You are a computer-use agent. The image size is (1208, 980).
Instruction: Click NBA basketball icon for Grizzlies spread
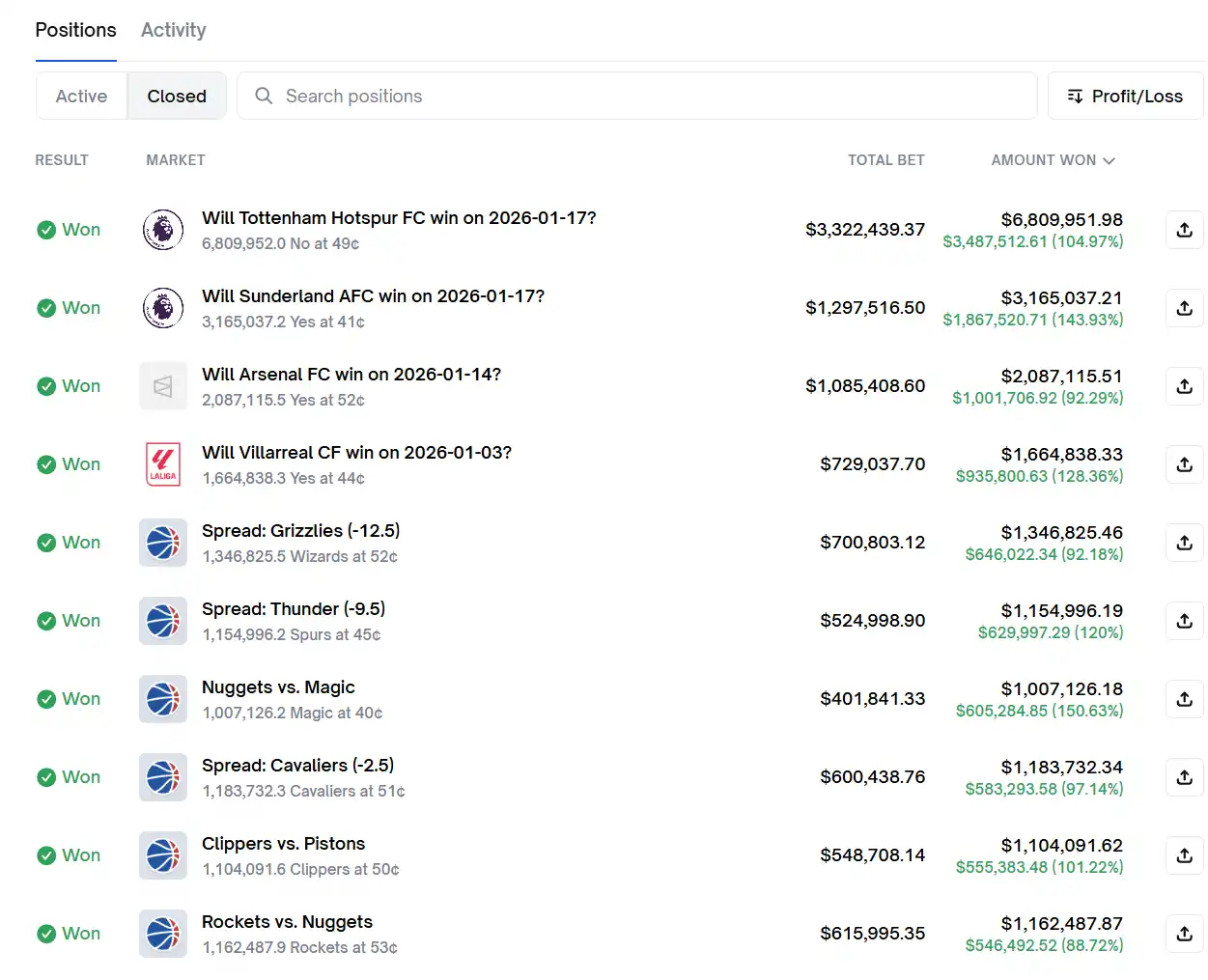coord(163,543)
